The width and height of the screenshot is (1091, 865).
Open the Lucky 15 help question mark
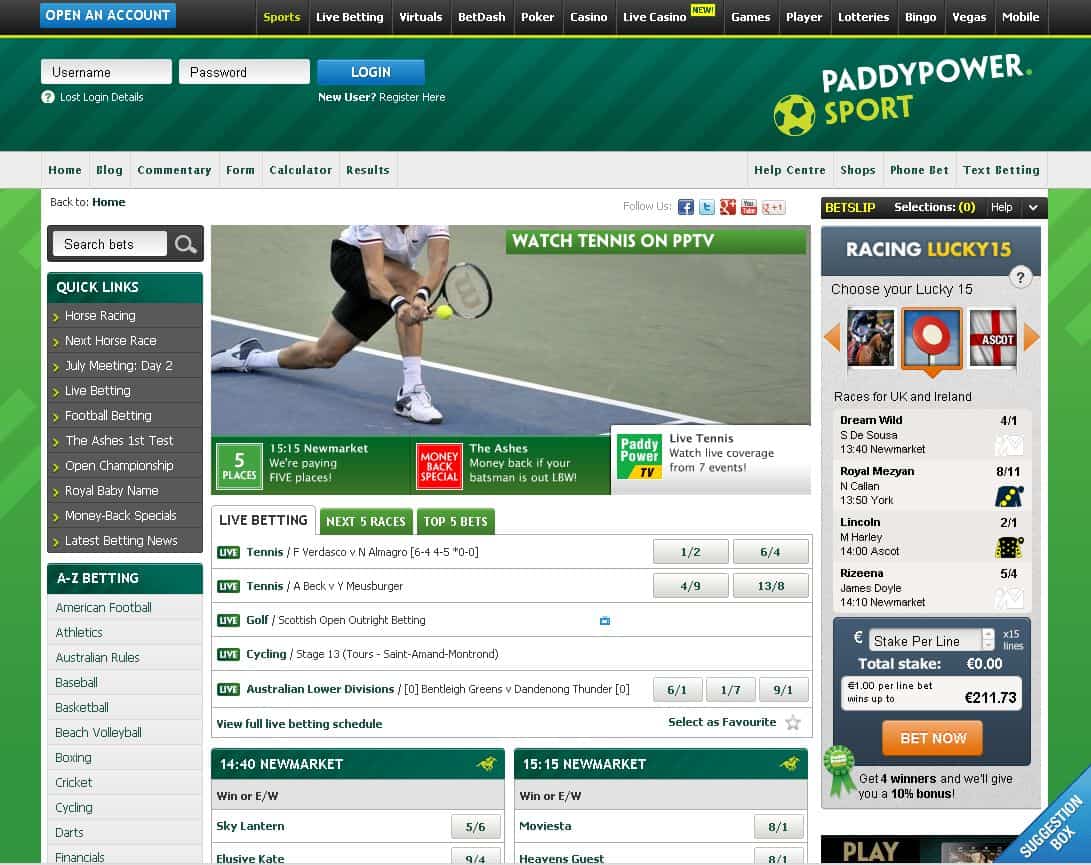[1020, 277]
